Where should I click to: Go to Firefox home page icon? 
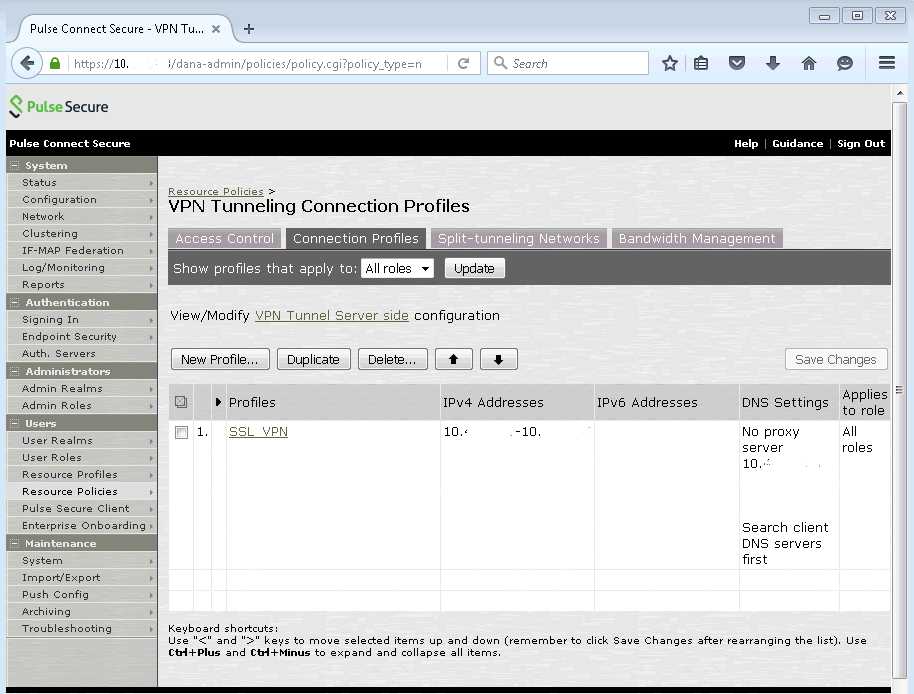tap(809, 63)
